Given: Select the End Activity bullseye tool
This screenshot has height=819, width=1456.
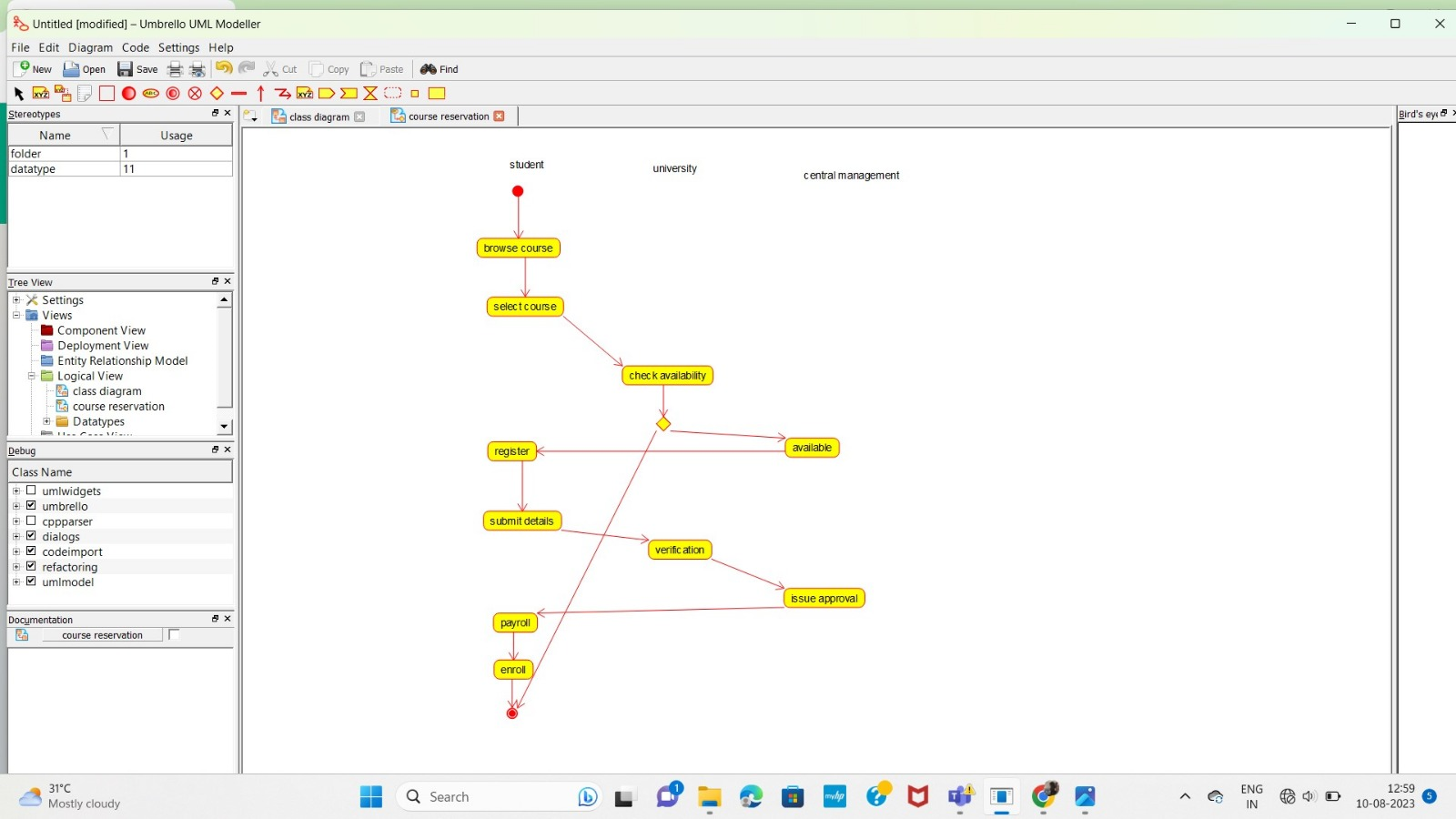Looking at the screenshot, I should click(173, 94).
